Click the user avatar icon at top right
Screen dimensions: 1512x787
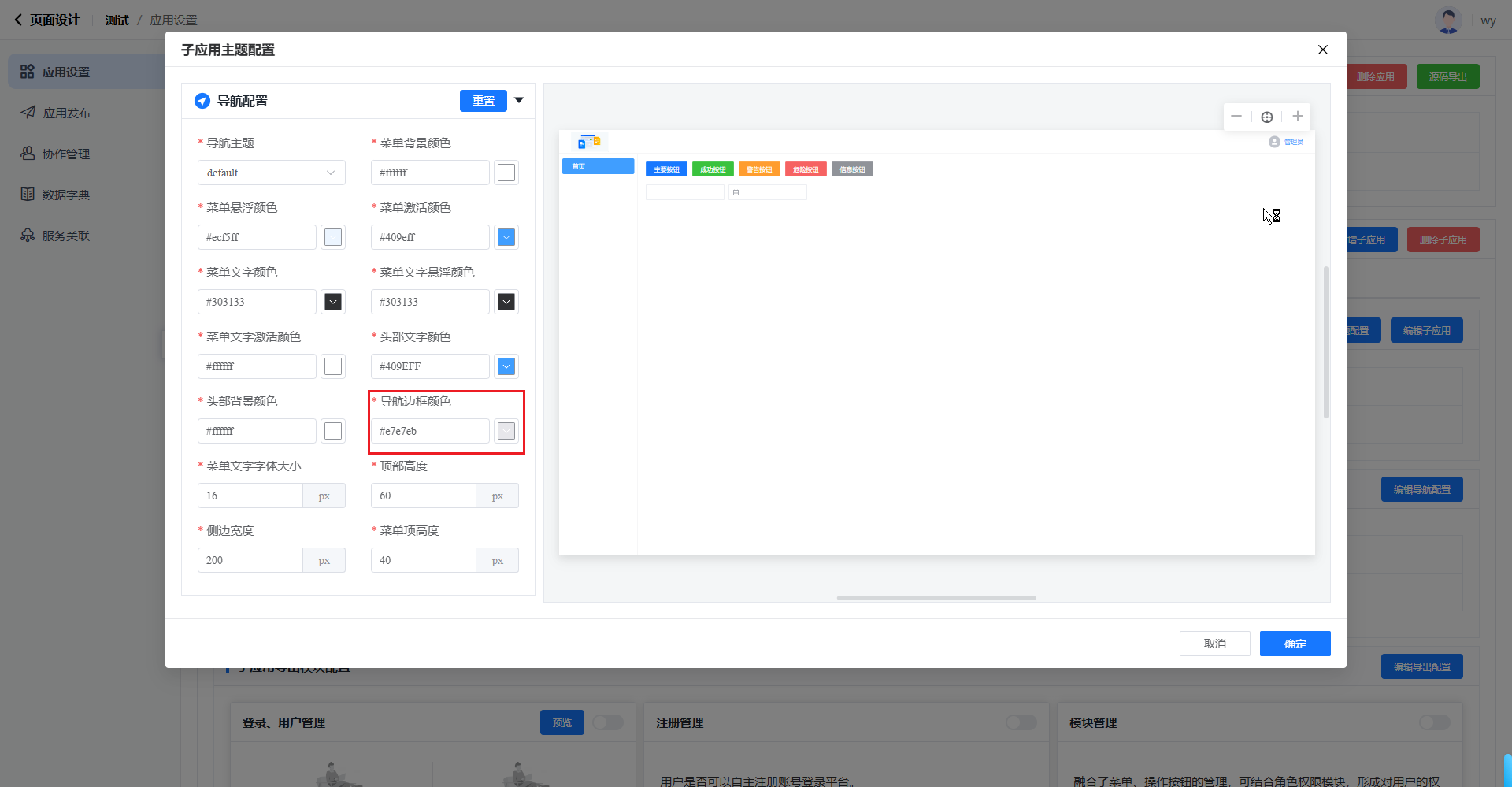1447,20
